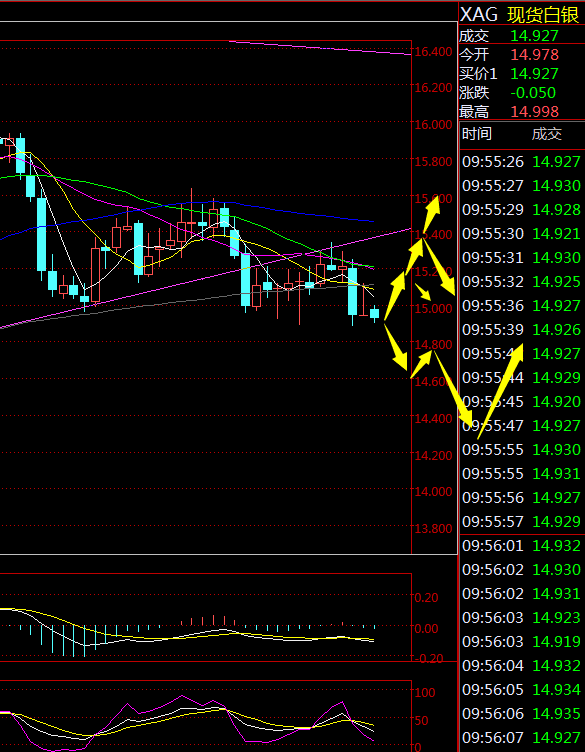
Task: Click the yellow upward arrow near 15.600
Action: (431, 214)
